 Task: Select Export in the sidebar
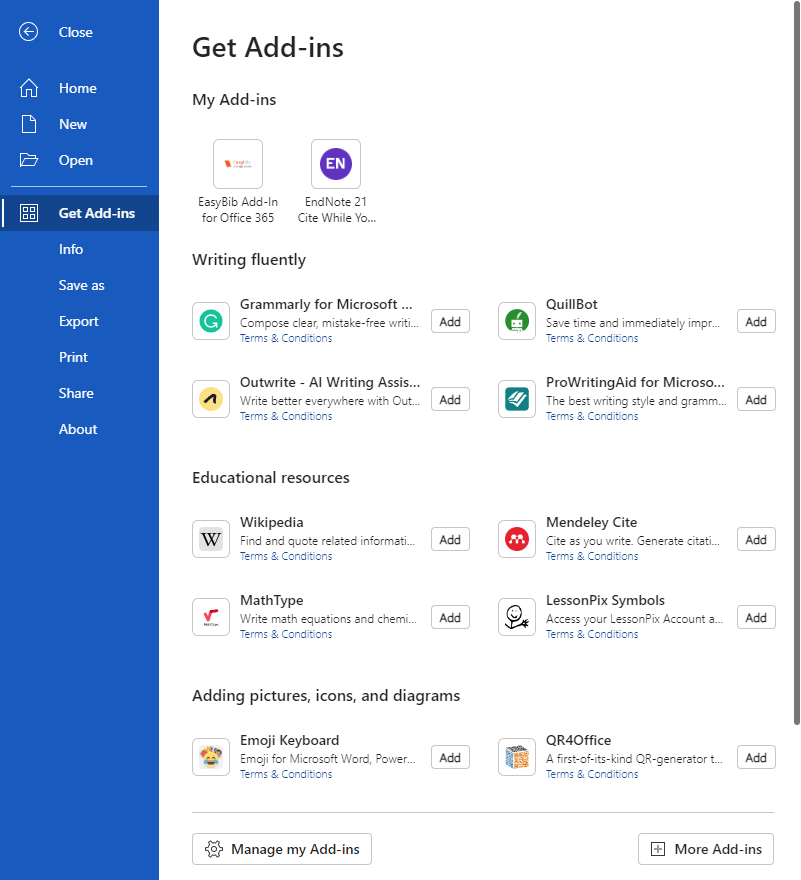click(79, 321)
